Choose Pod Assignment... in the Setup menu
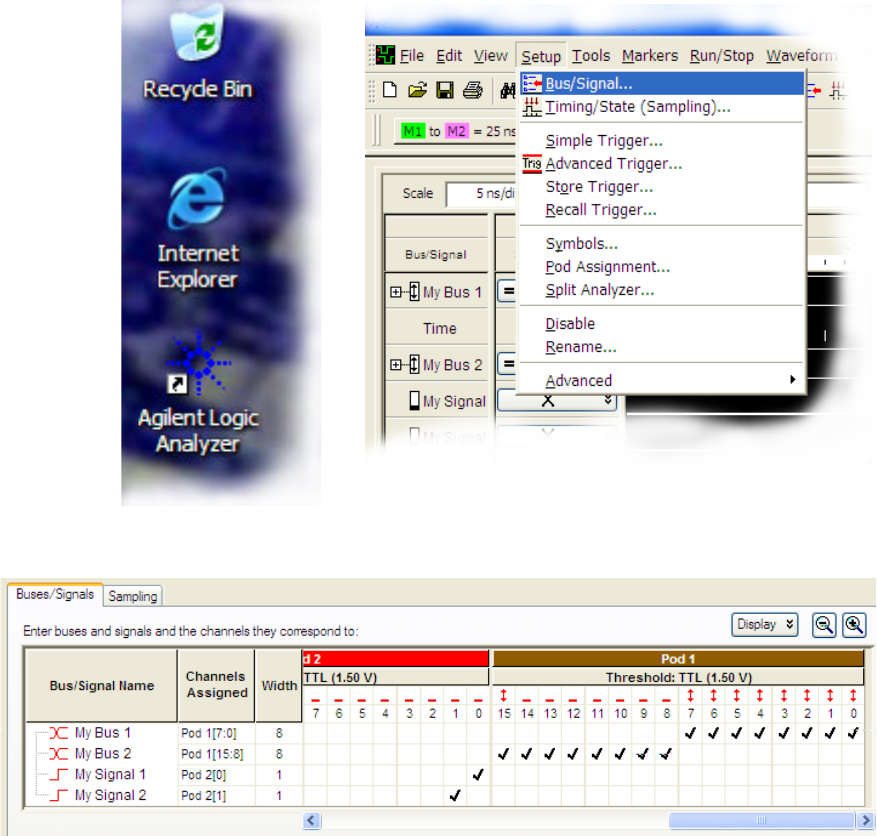Screen dimensions: 877x836 click(607, 267)
